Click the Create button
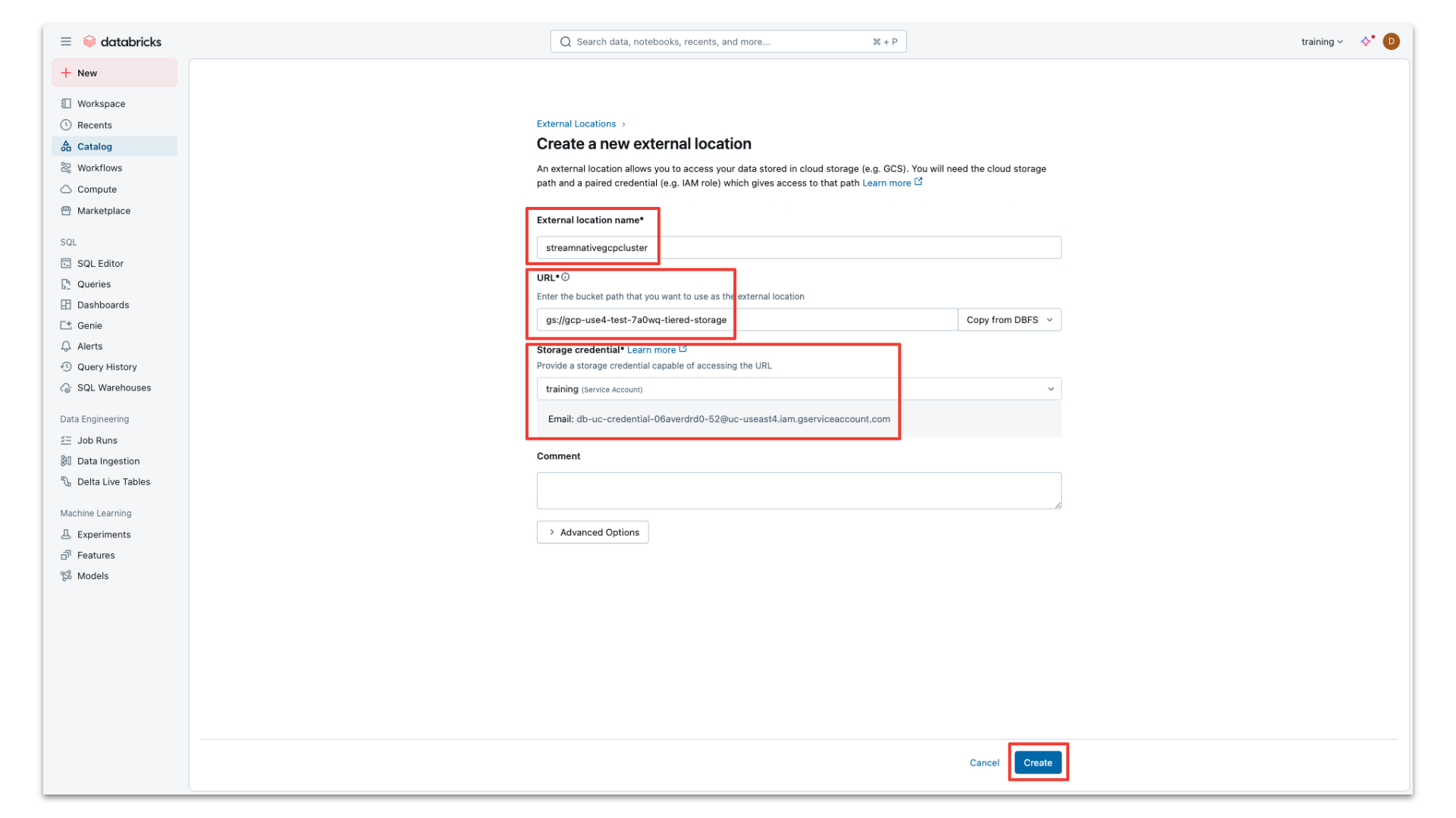1456x818 pixels. pyautogui.click(x=1037, y=763)
